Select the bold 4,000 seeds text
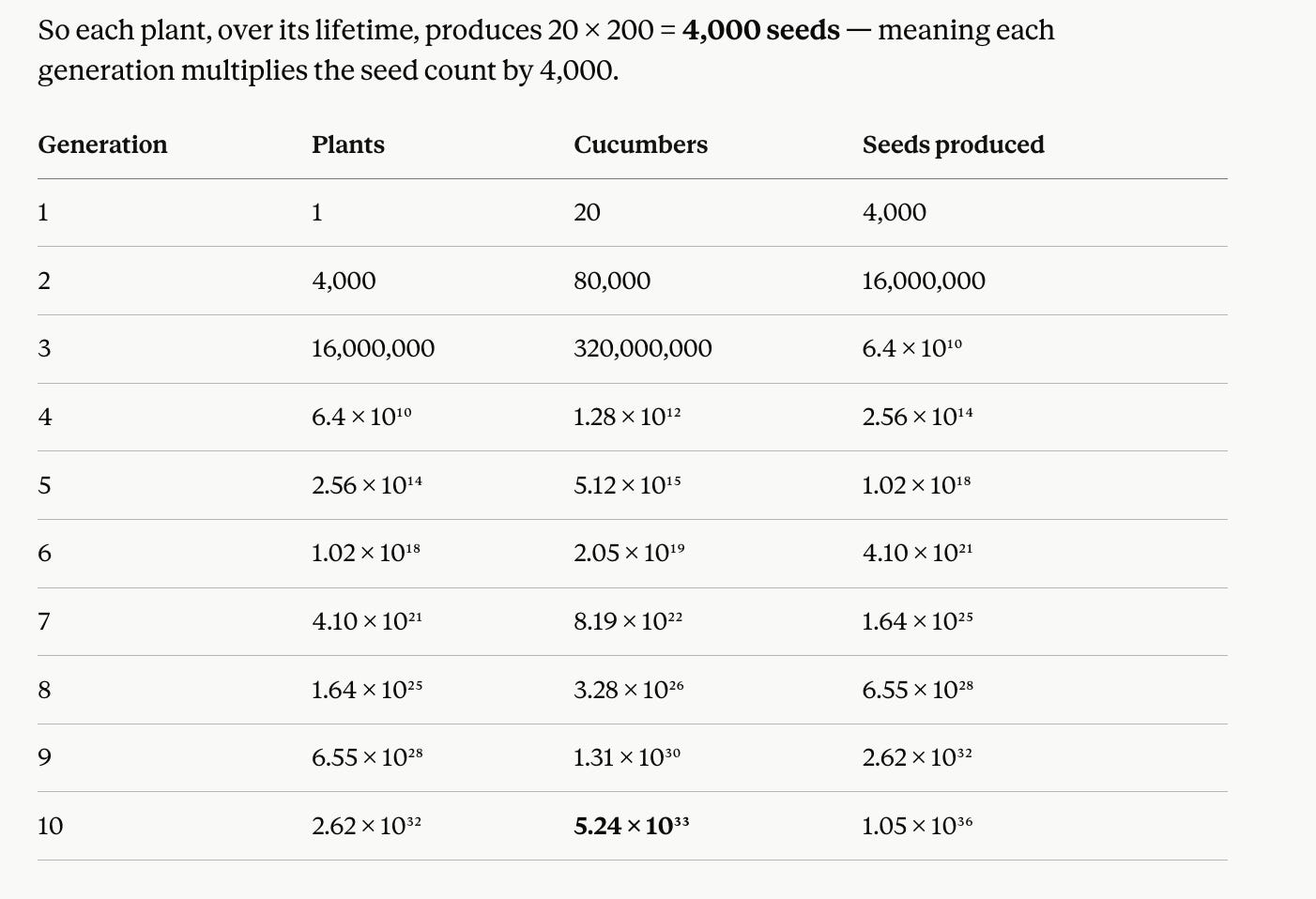The width and height of the screenshot is (1316, 899). pyautogui.click(x=761, y=30)
